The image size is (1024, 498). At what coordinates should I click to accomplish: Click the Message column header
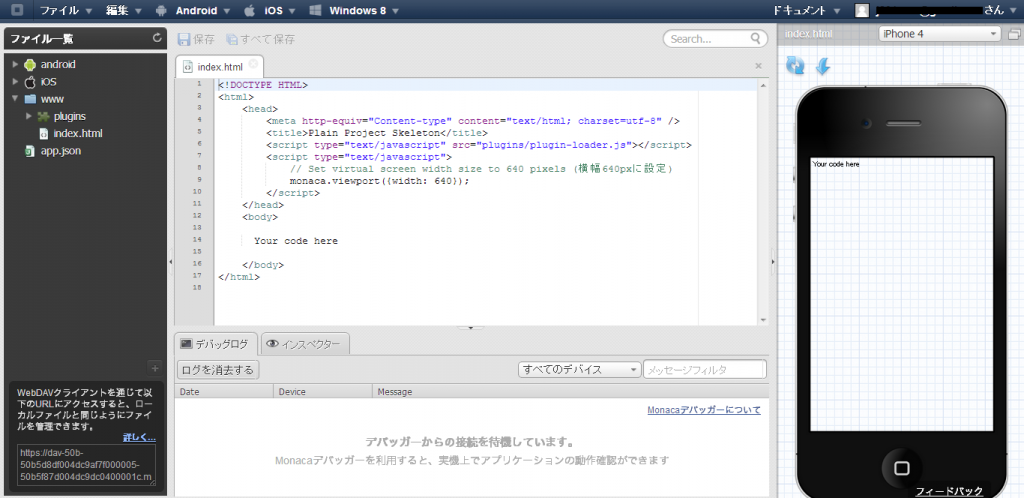click(x=570, y=392)
